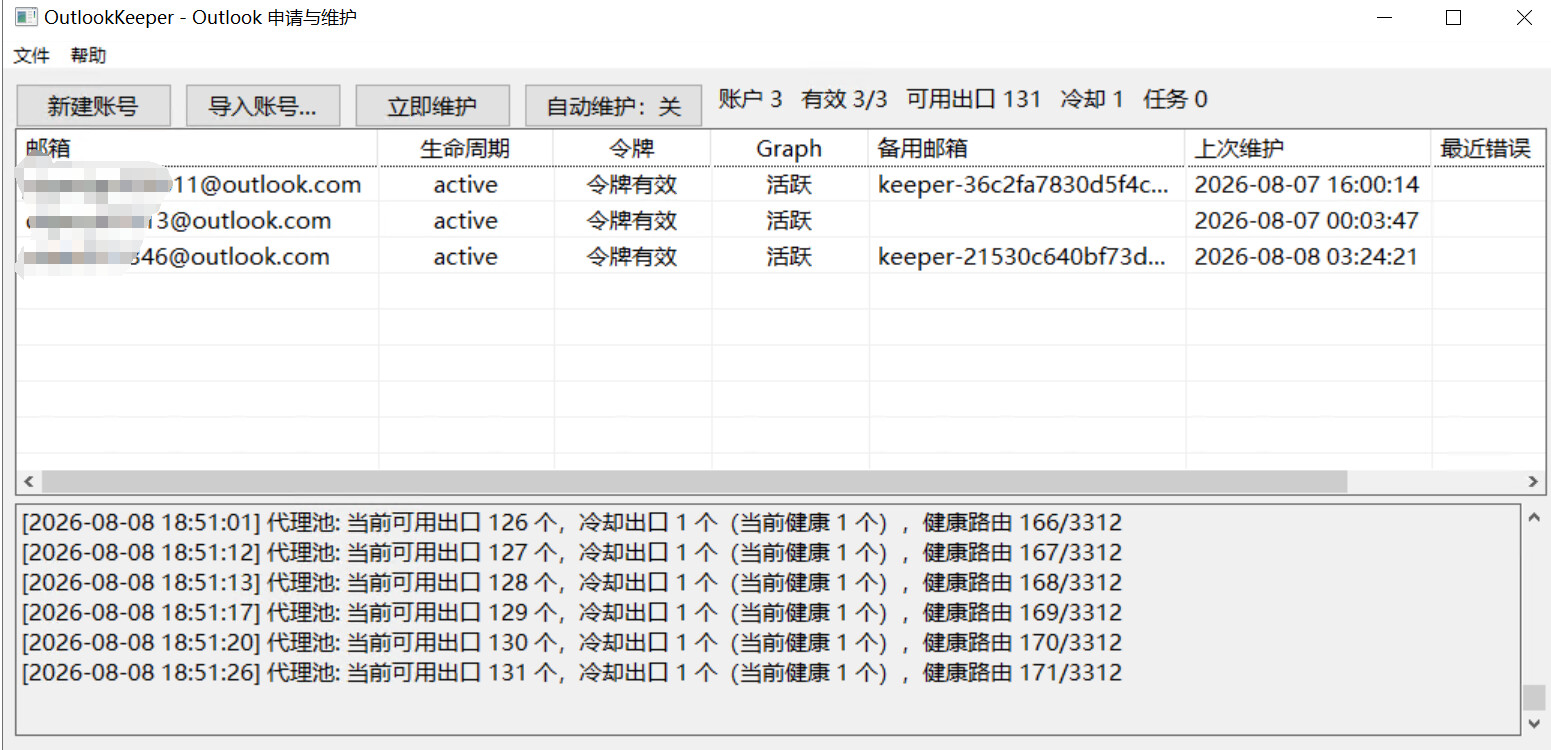Click the log line stamped 18:51:20
The height and width of the screenshot is (750, 1551).
click(572, 642)
